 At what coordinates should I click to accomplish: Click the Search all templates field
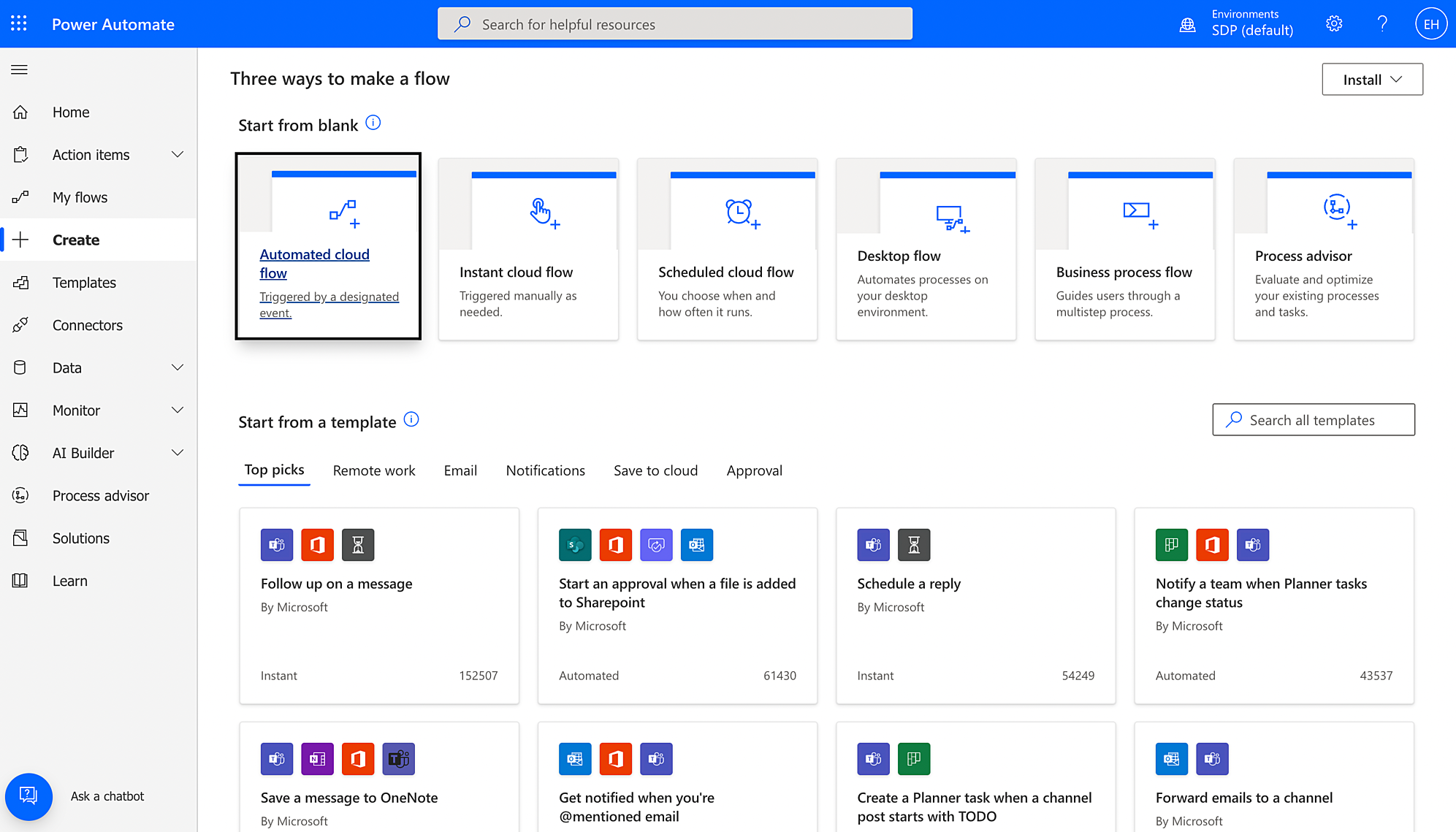[1314, 419]
